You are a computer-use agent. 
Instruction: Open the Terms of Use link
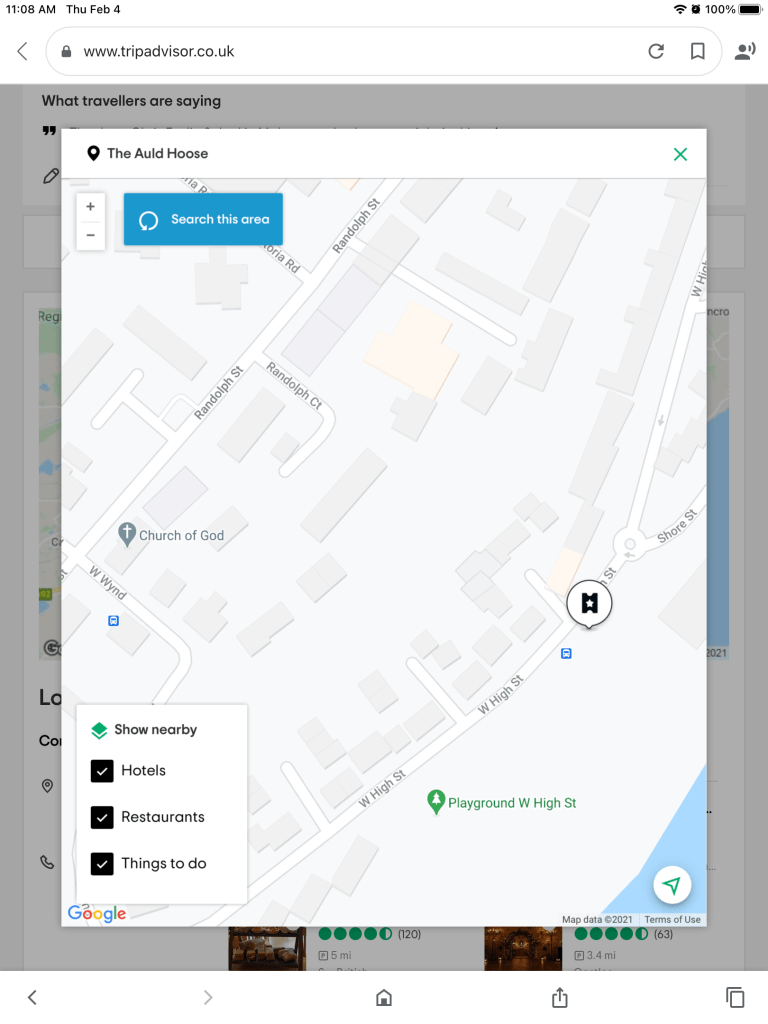672,920
